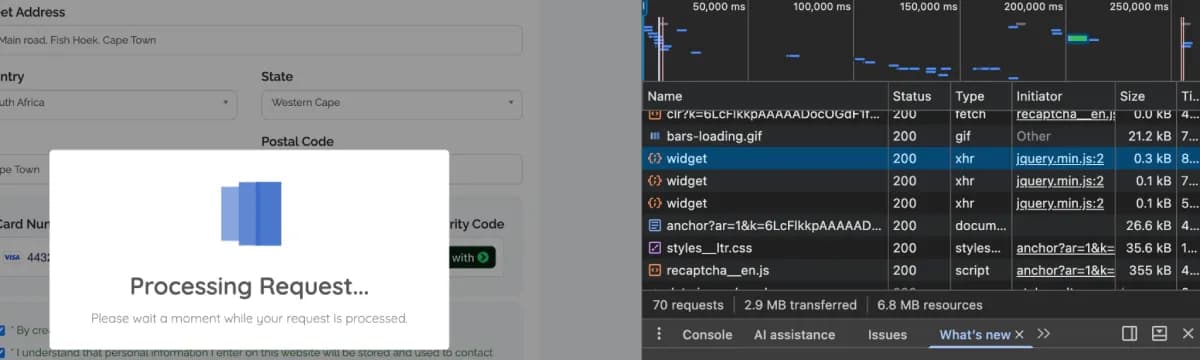
Task: Click the Visa logo in the card field
Action: pyautogui.click(x=12, y=257)
